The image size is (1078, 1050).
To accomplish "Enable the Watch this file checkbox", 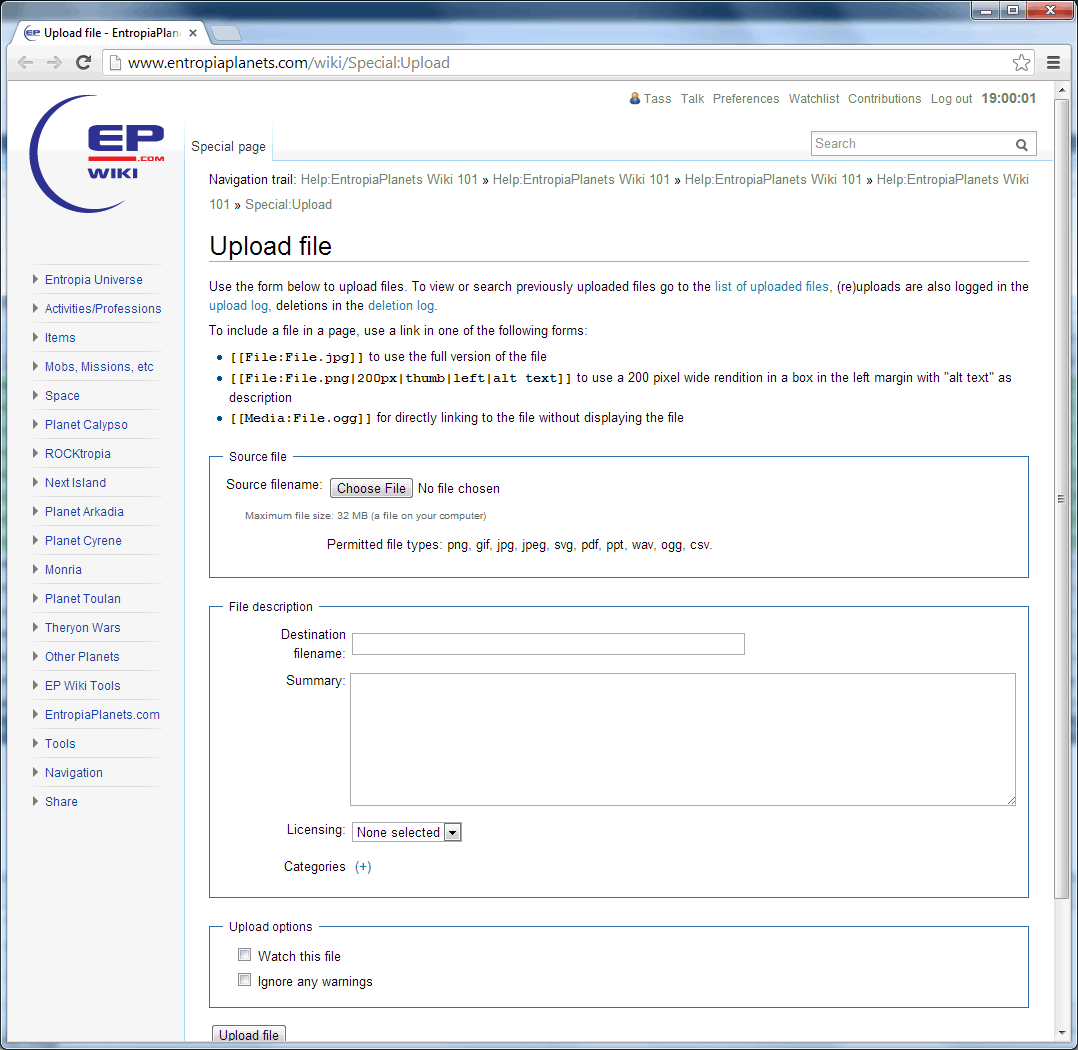I will [x=244, y=955].
